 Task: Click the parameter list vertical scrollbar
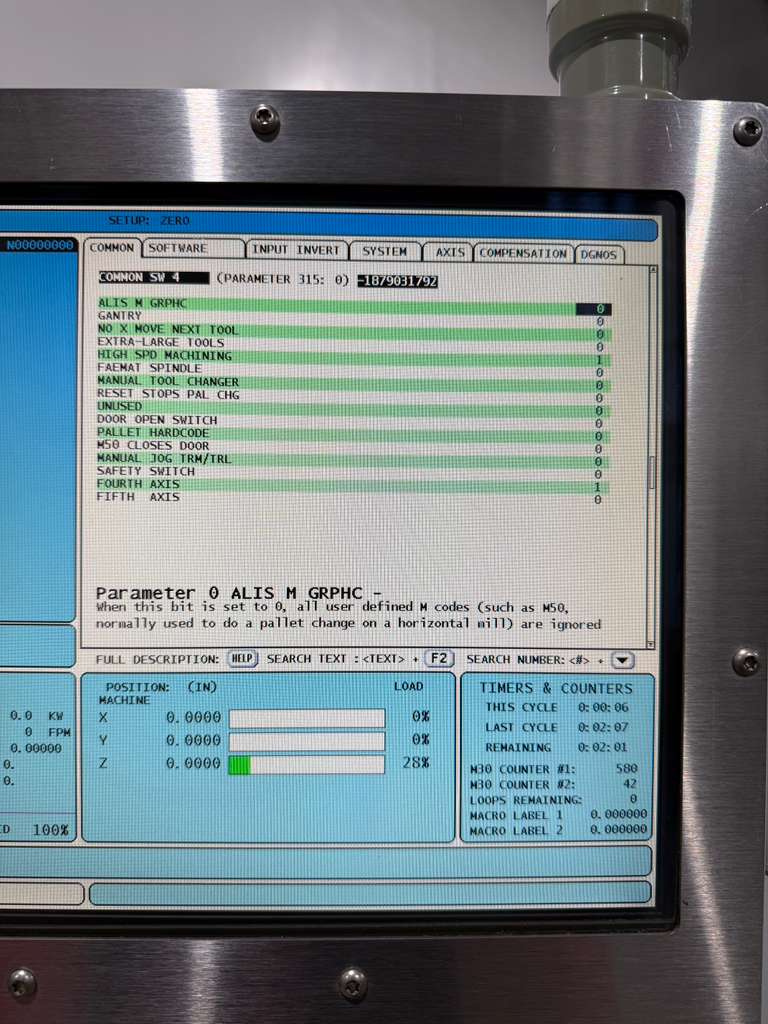tap(652, 470)
